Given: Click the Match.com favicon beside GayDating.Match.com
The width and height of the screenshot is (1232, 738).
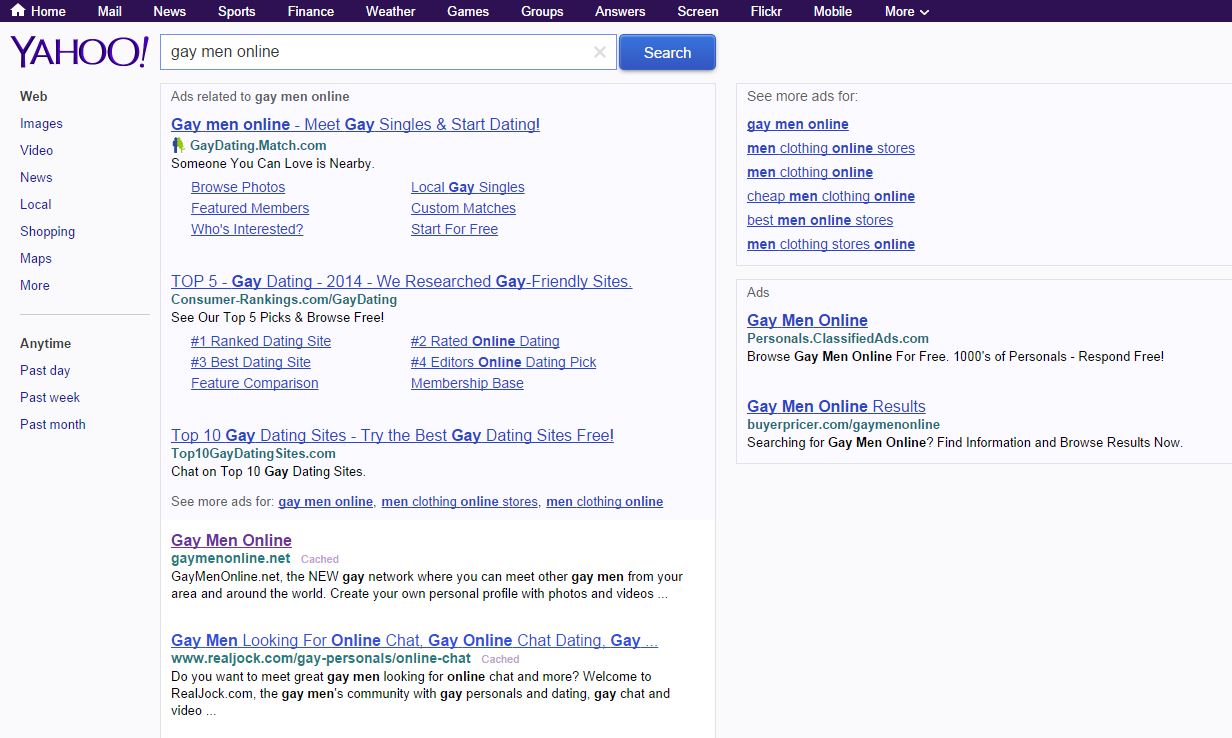Looking at the screenshot, I should (x=178, y=145).
